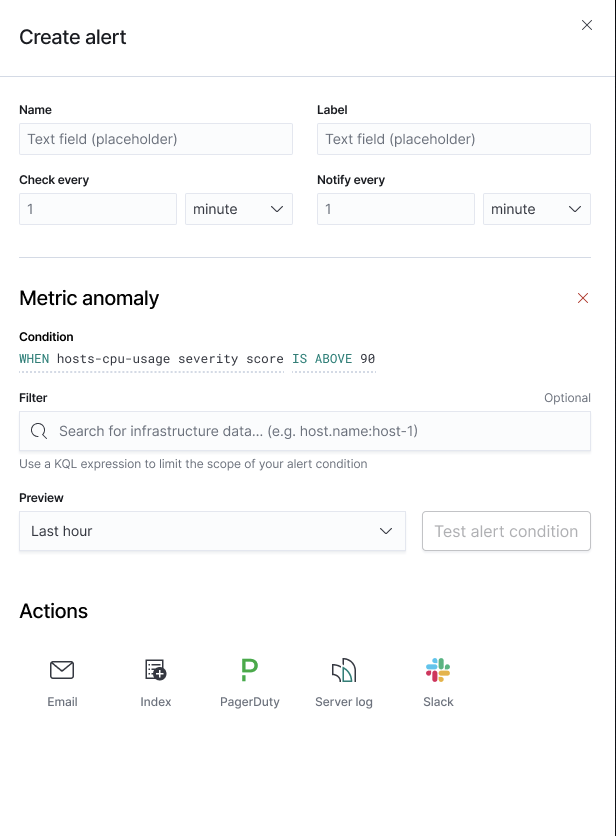Add a Server log action
The image size is (616, 836).
(343, 670)
